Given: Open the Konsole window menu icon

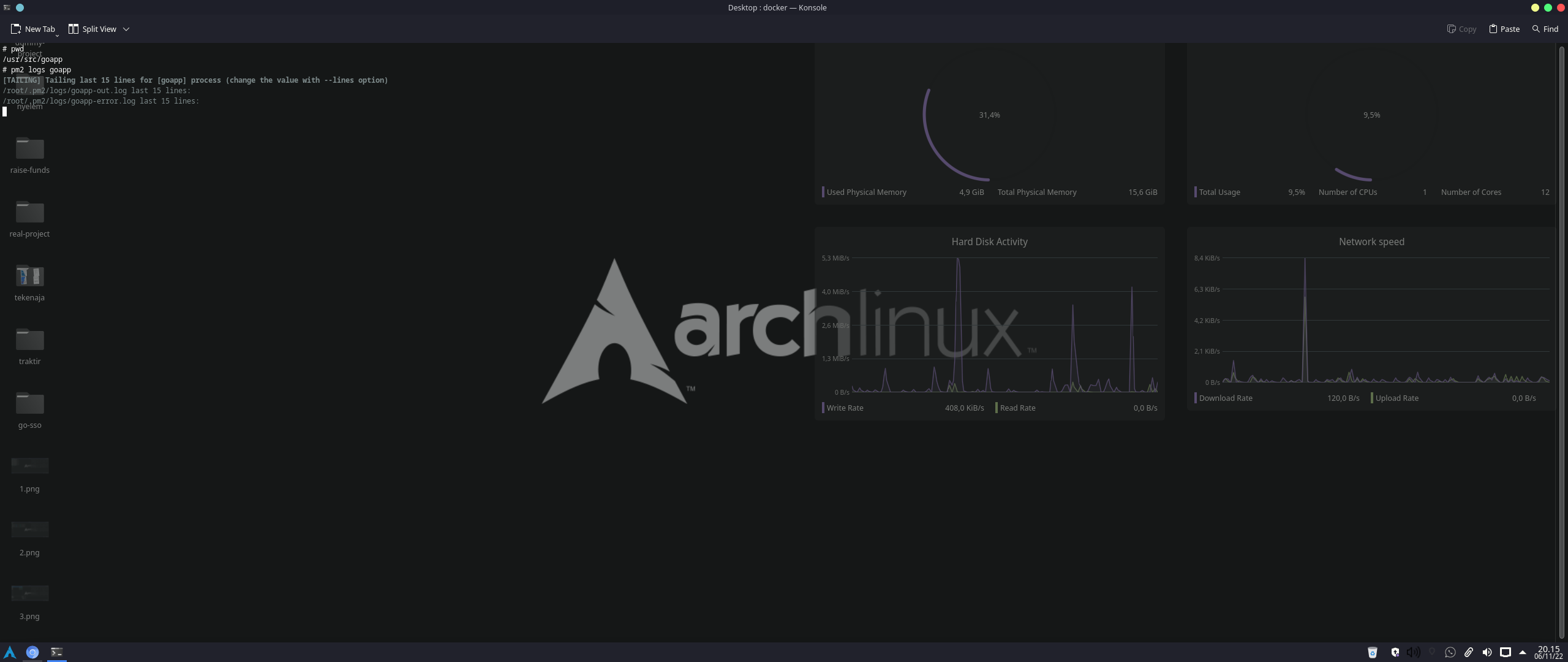Looking at the screenshot, I should (x=7, y=7).
